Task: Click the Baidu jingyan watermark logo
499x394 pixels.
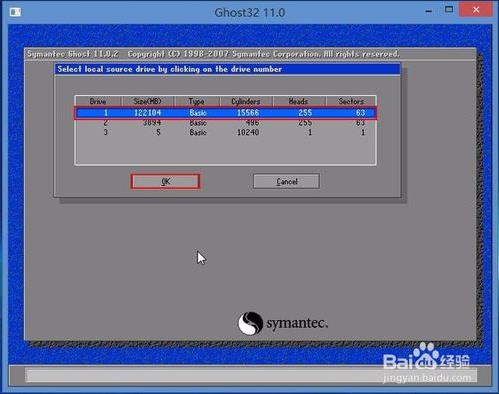Action: 427,363
